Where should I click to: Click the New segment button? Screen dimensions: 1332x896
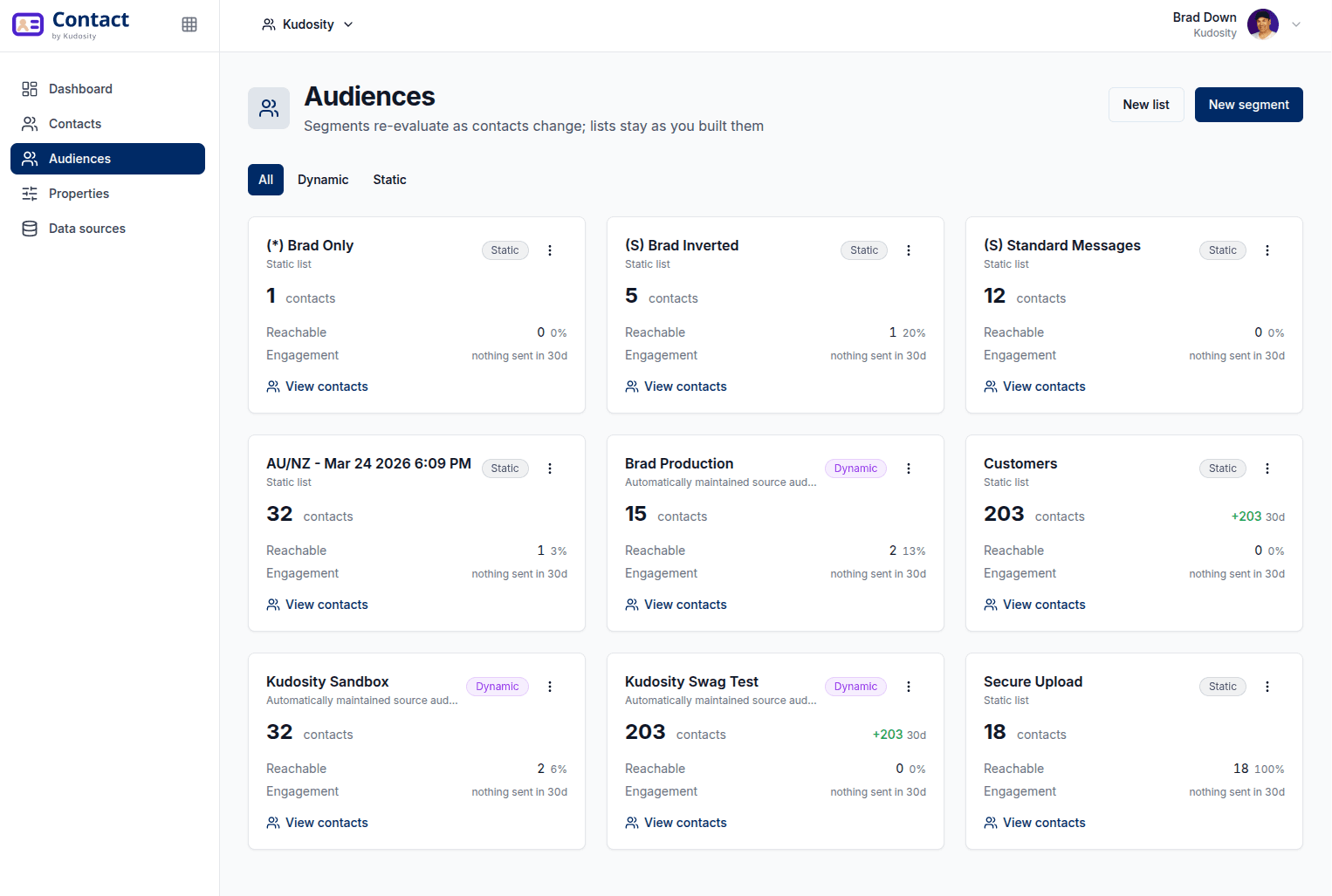tap(1248, 105)
